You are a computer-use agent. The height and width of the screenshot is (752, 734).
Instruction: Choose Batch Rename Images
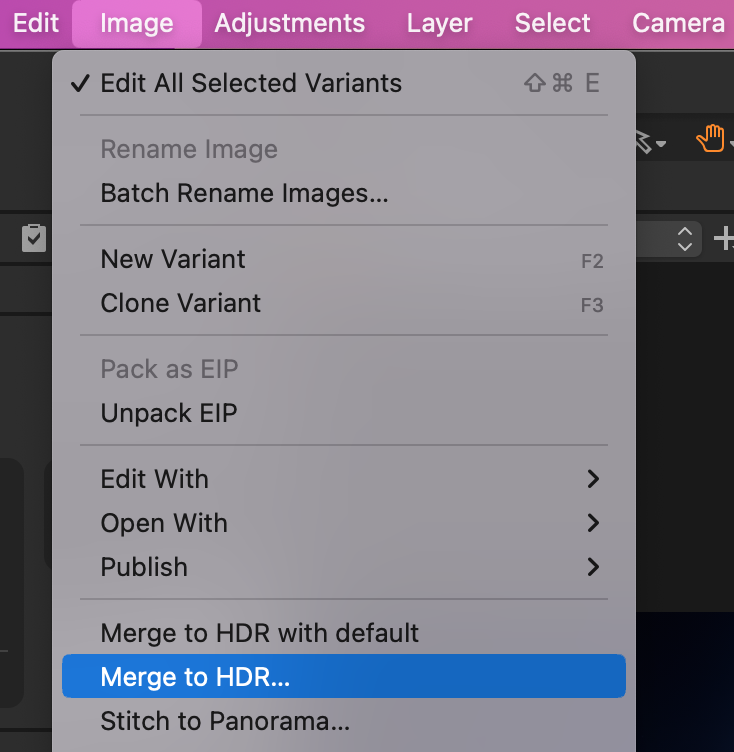tap(244, 193)
